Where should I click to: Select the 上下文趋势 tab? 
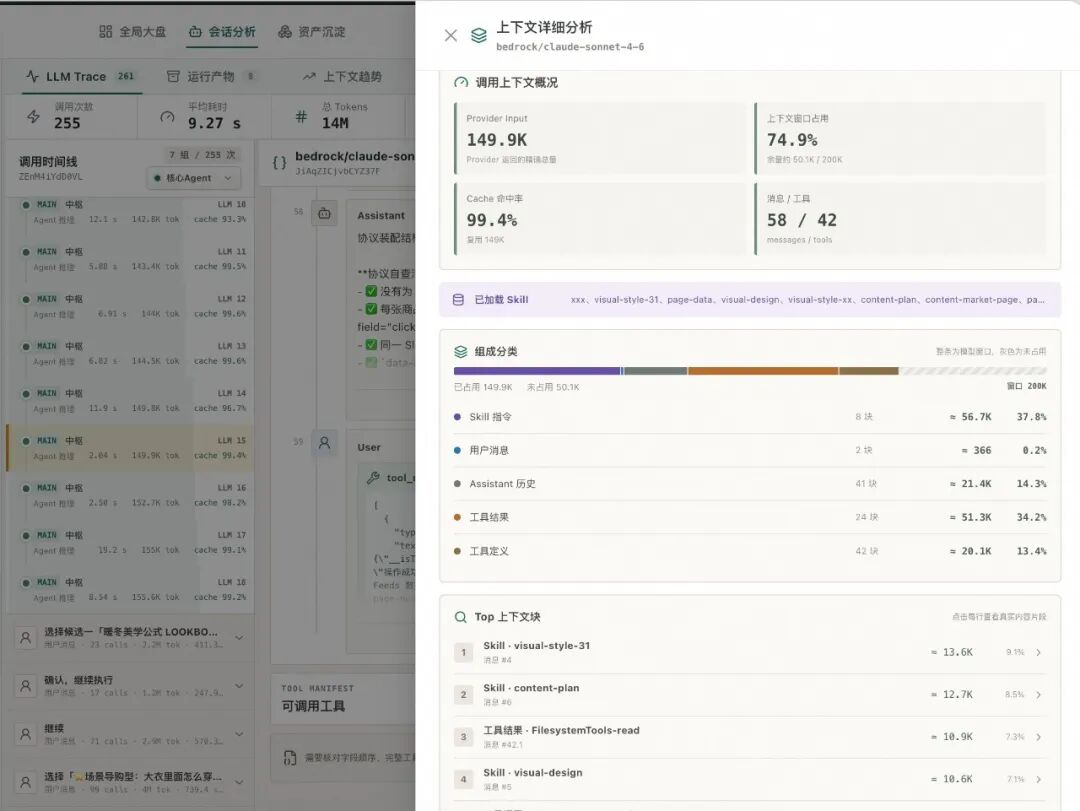(x=342, y=76)
